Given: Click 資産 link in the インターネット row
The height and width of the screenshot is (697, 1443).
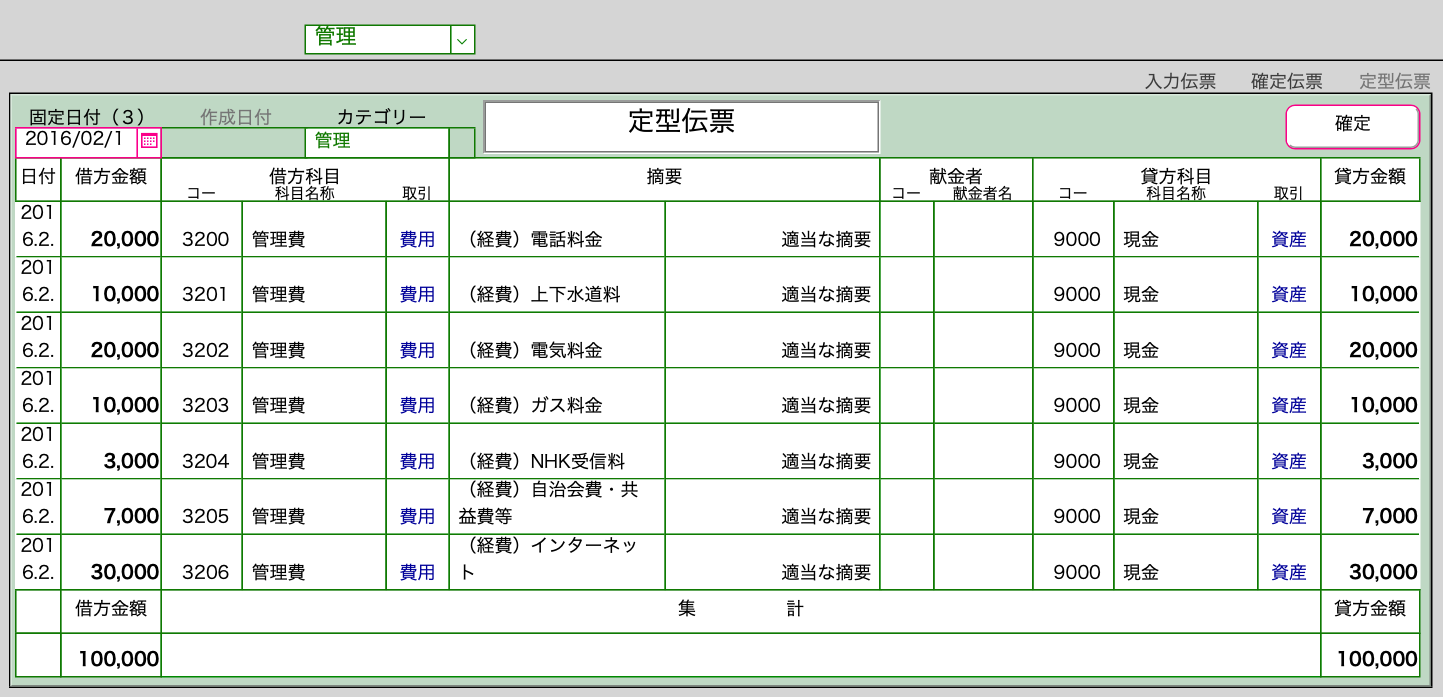Looking at the screenshot, I should click(x=1288, y=573).
